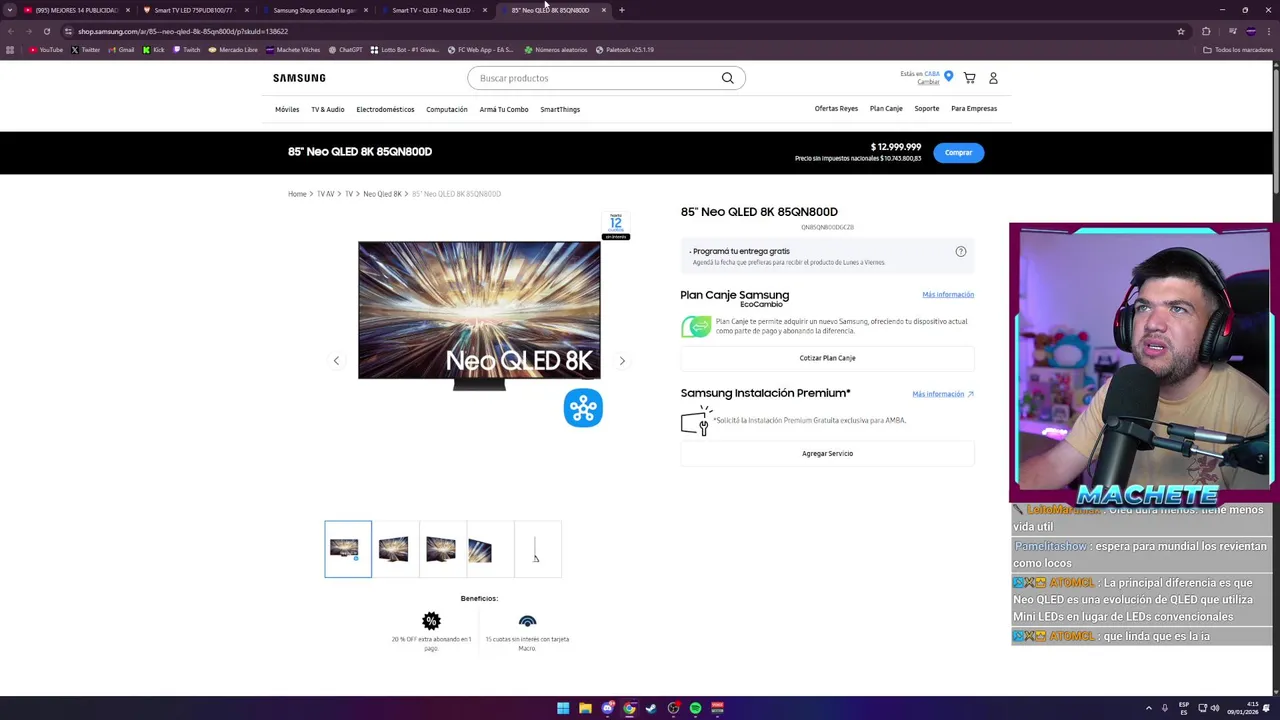Open TV & Audio navigation menu

[x=327, y=109]
